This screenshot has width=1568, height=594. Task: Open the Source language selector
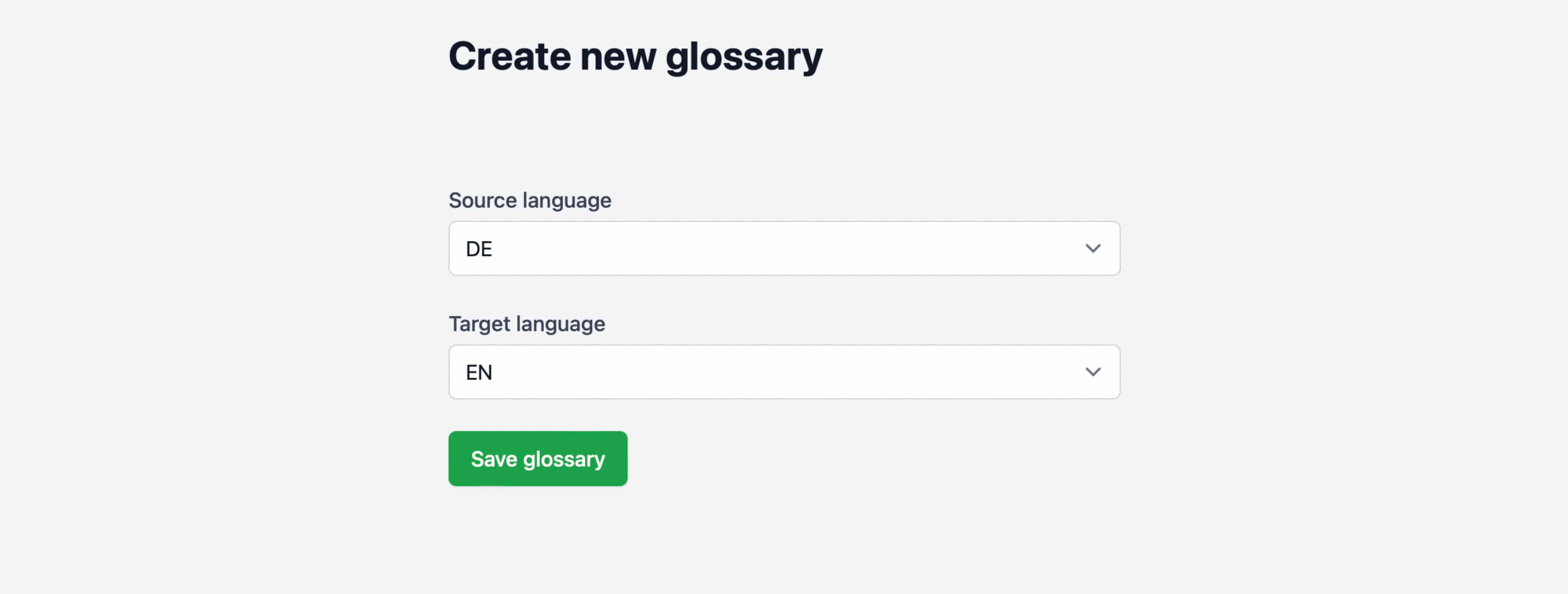click(x=784, y=248)
